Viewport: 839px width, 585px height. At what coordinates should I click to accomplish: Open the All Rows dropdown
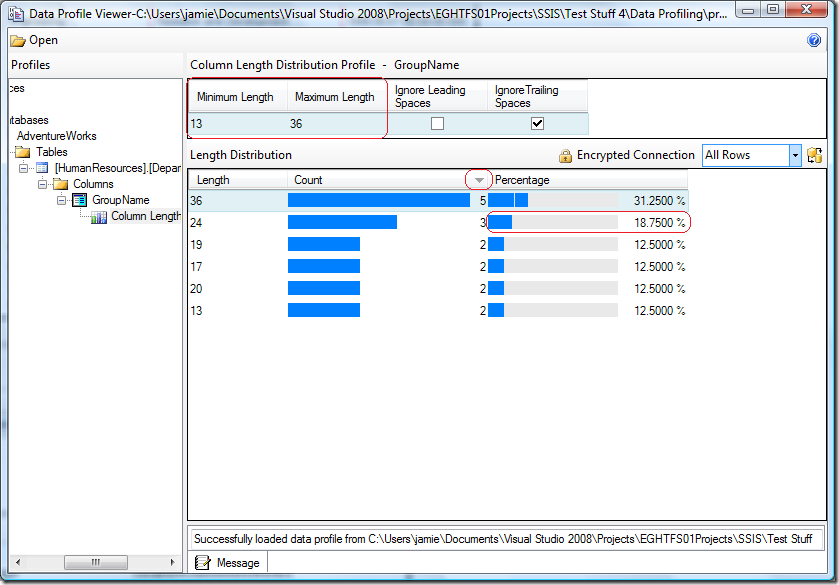pos(795,155)
